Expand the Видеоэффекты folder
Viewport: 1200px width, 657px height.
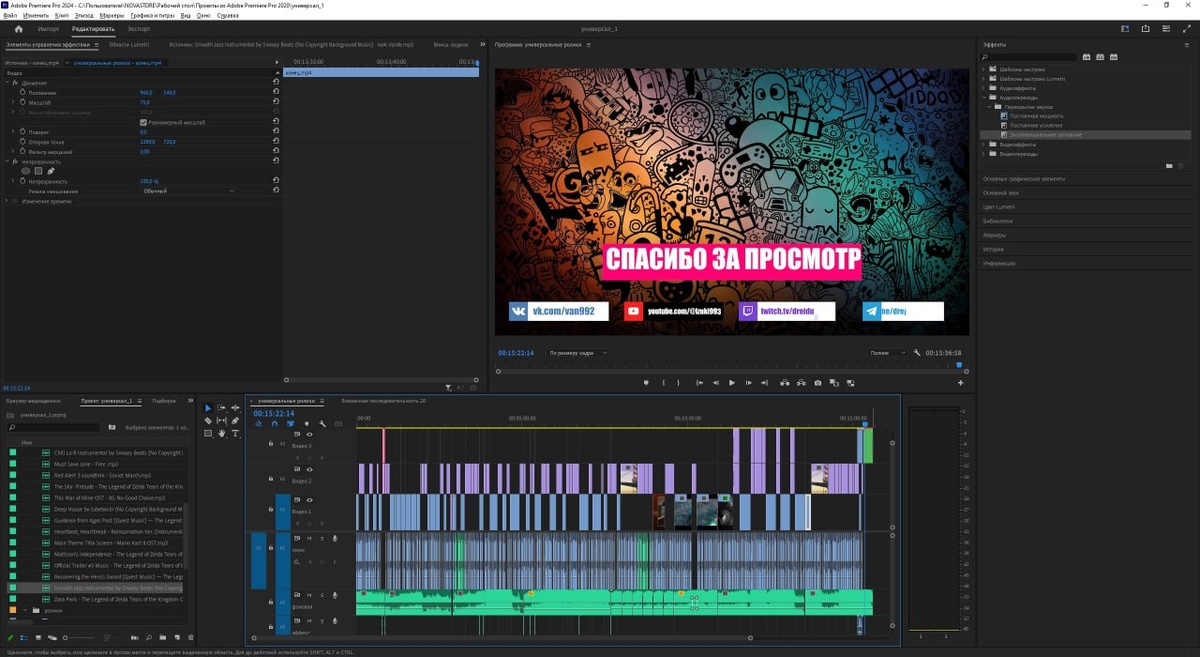point(983,144)
